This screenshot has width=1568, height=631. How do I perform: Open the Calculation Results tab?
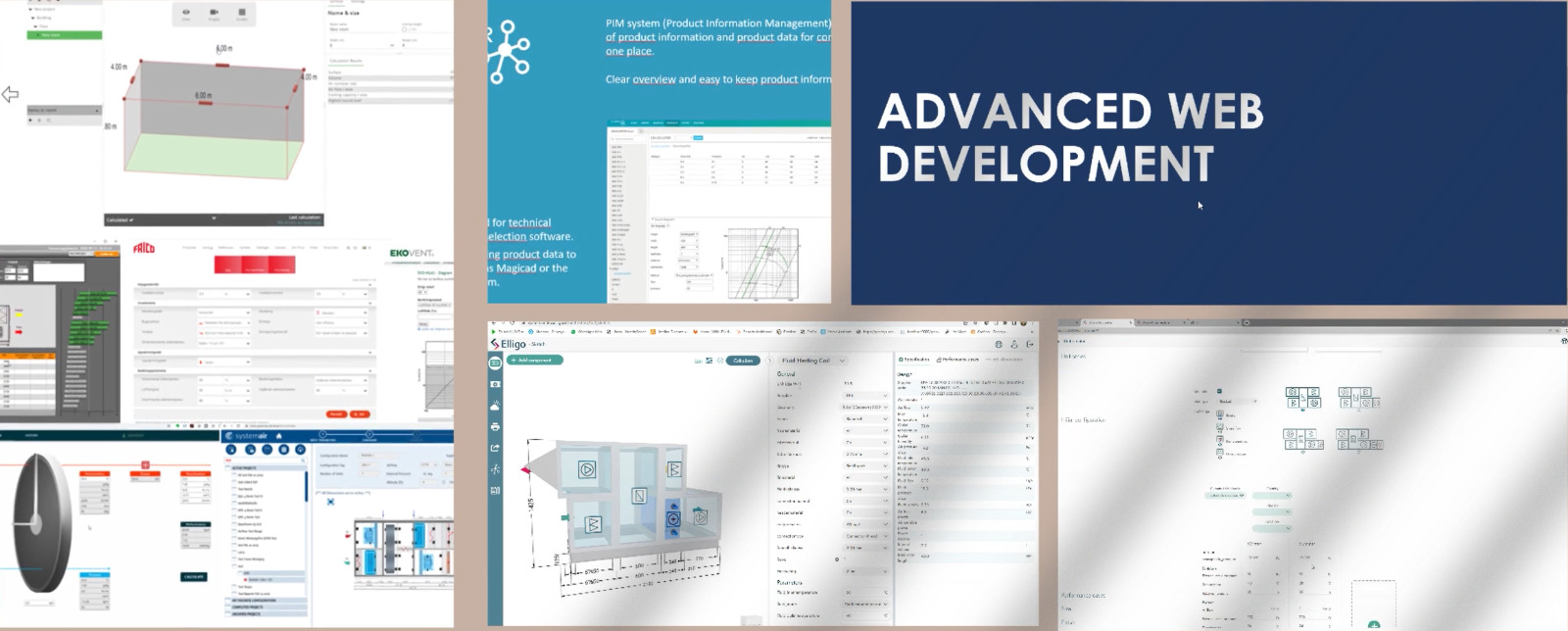(x=346, y=61)
